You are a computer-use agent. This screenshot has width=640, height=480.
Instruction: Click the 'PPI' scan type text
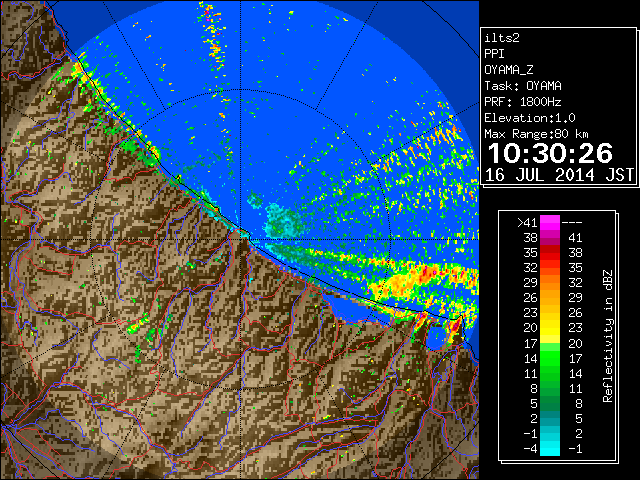[494, 54]
